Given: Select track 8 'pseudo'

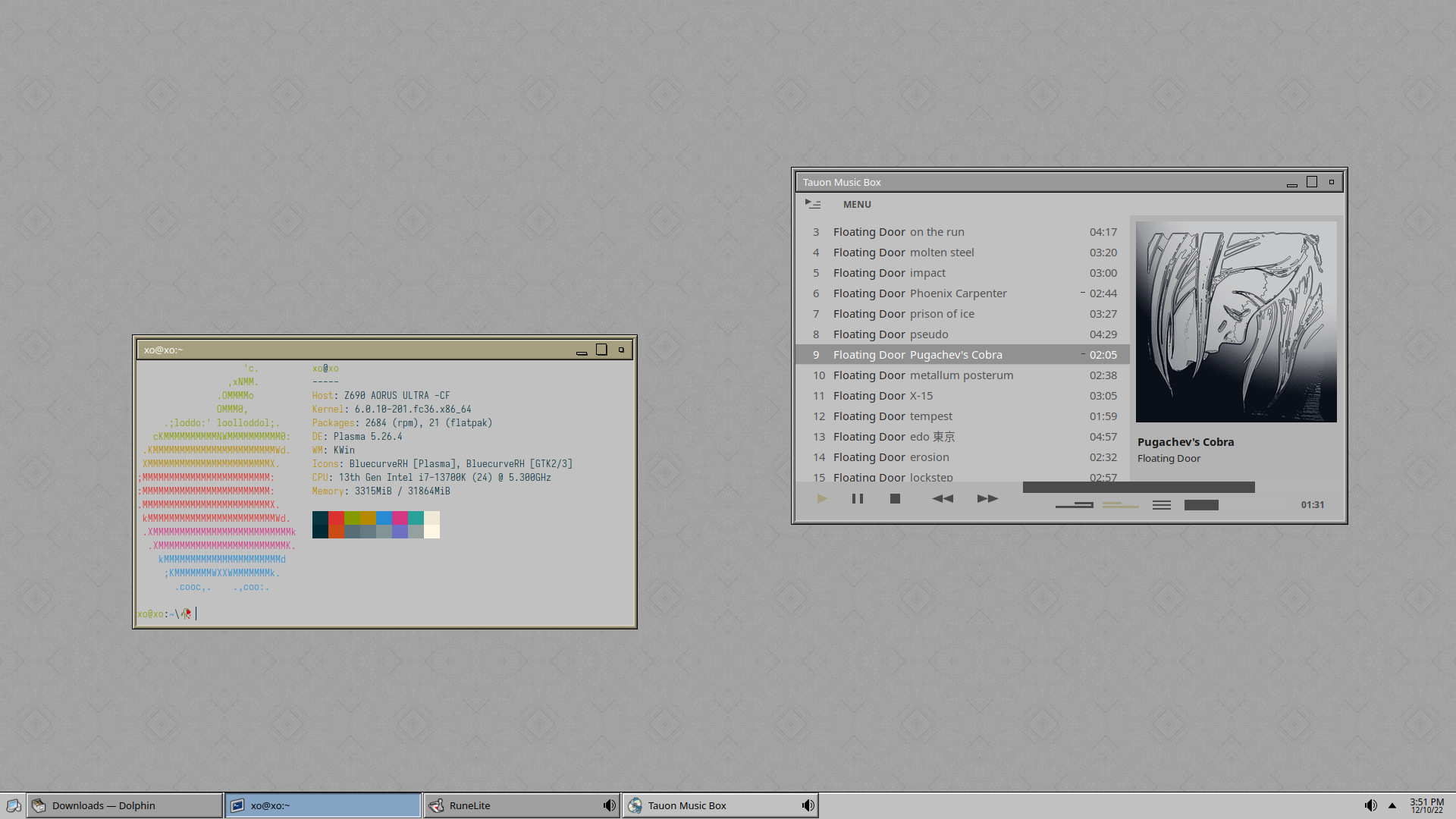Looking at the screenshot, I should click(962, 334).
